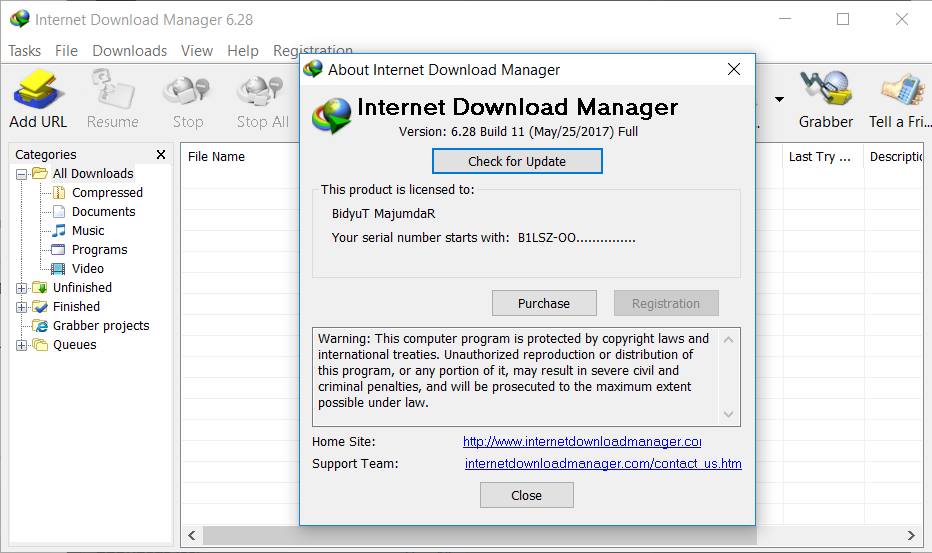Click the Purchase button
Image resolution: width=932 pixels, height=553 pixels.
[544, 303]
